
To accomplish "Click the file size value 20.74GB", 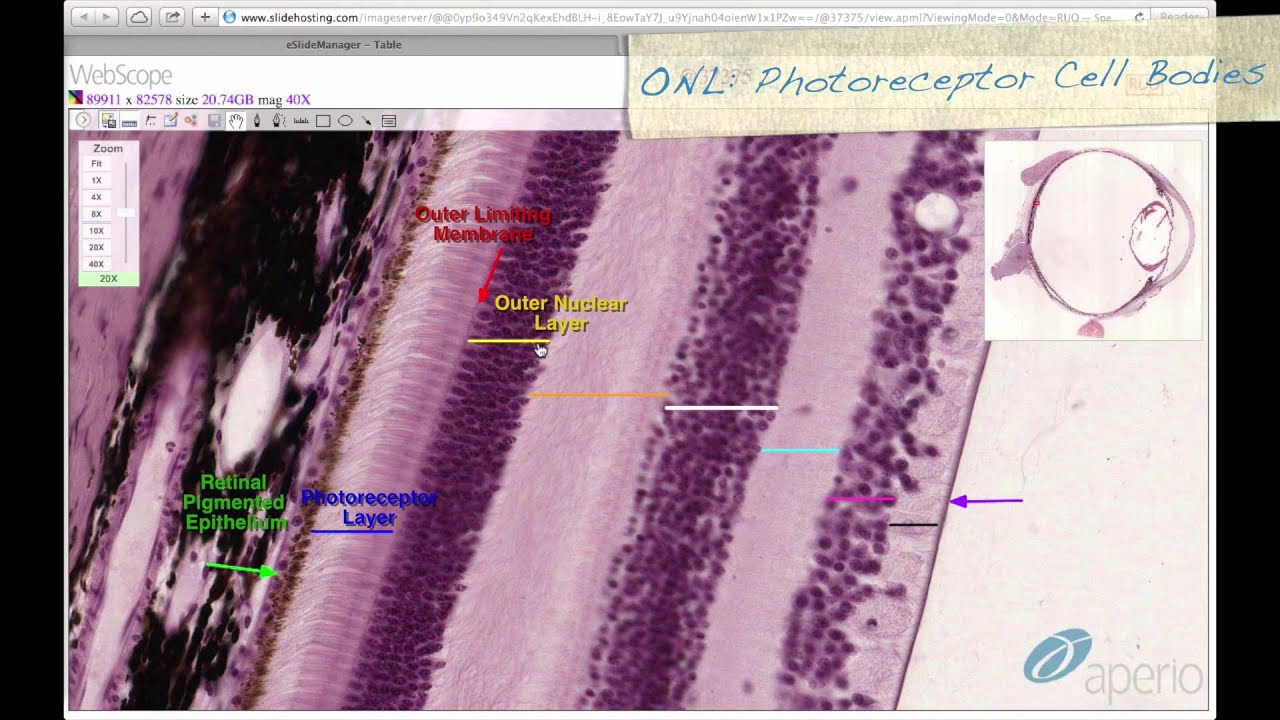I will (228, 100).
